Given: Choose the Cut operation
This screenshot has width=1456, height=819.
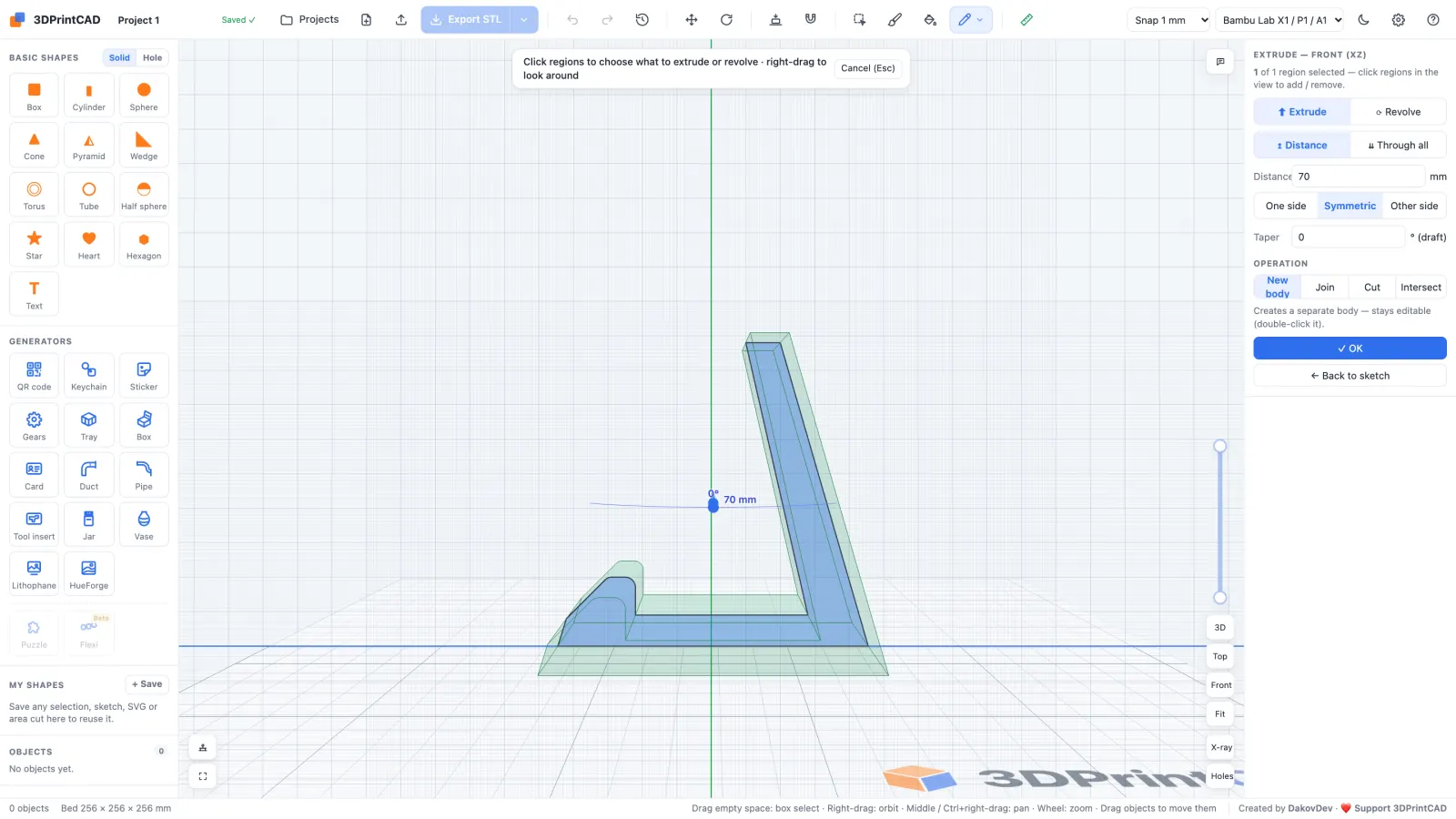Looking at the screenshot, I should (x=1372, y=288).
